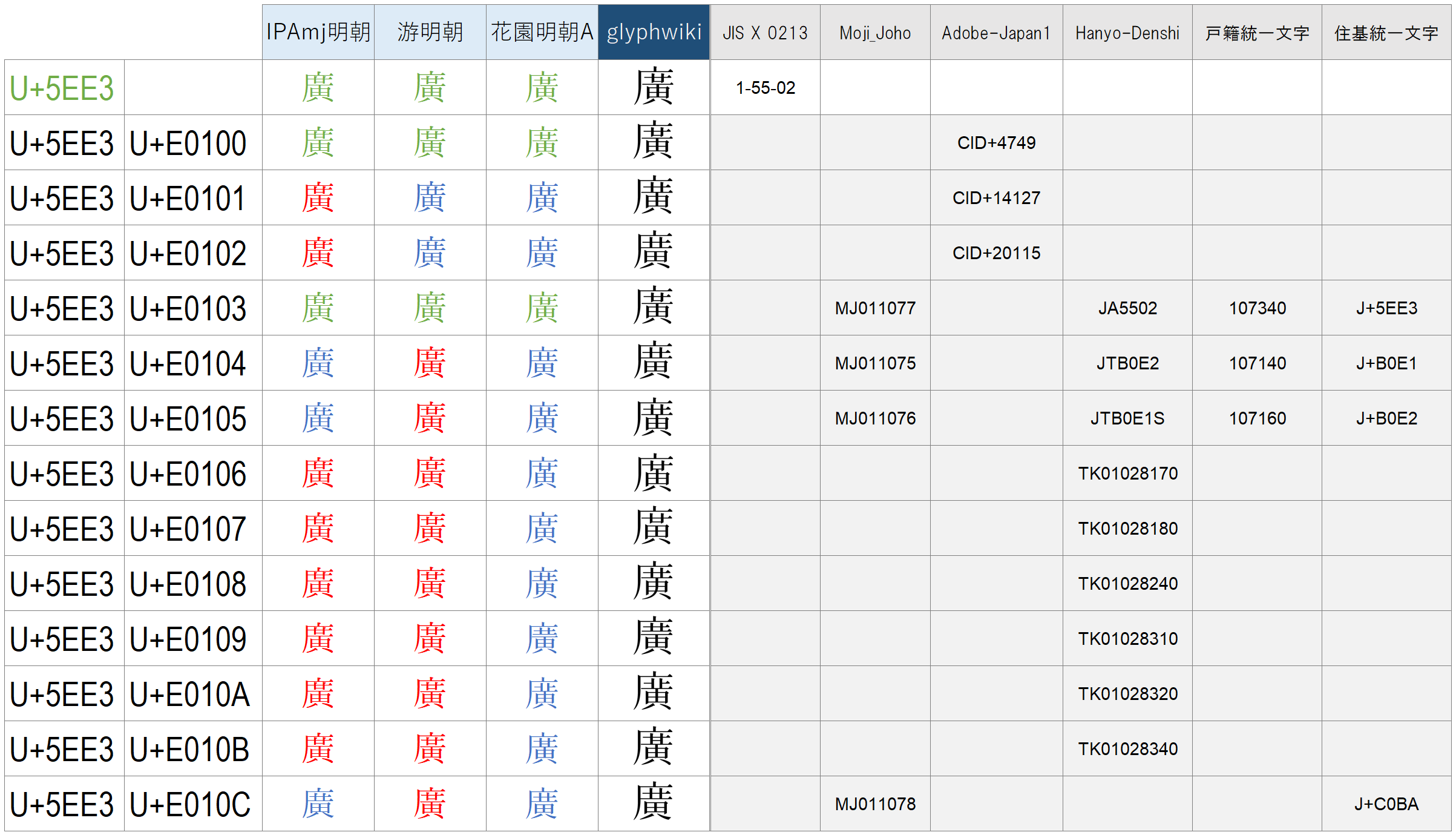Select the MJ011075 cell
This screenshot has width=1456, height=835.
click(x=875, y=363)
